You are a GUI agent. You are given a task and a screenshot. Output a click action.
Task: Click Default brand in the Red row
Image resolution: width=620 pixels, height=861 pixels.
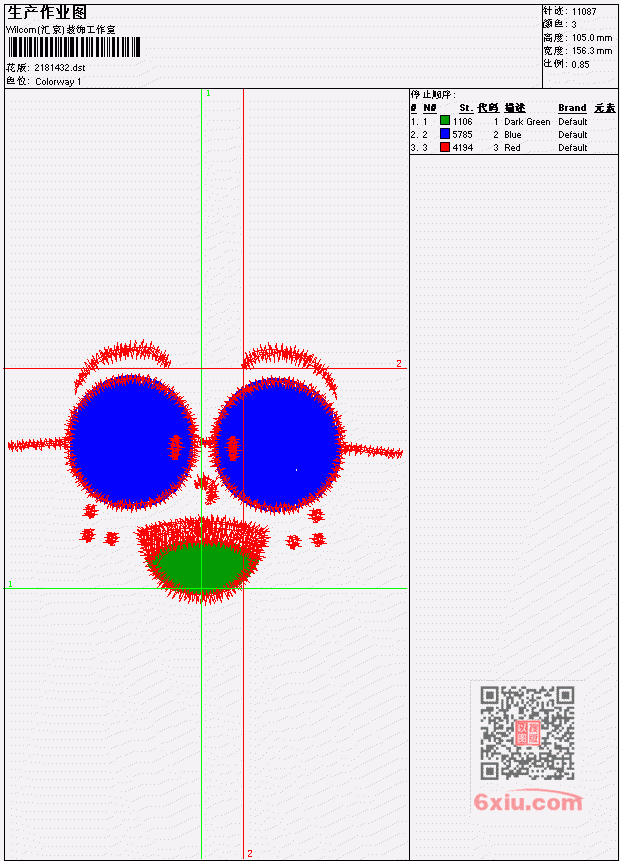click(x=573, y=148)
